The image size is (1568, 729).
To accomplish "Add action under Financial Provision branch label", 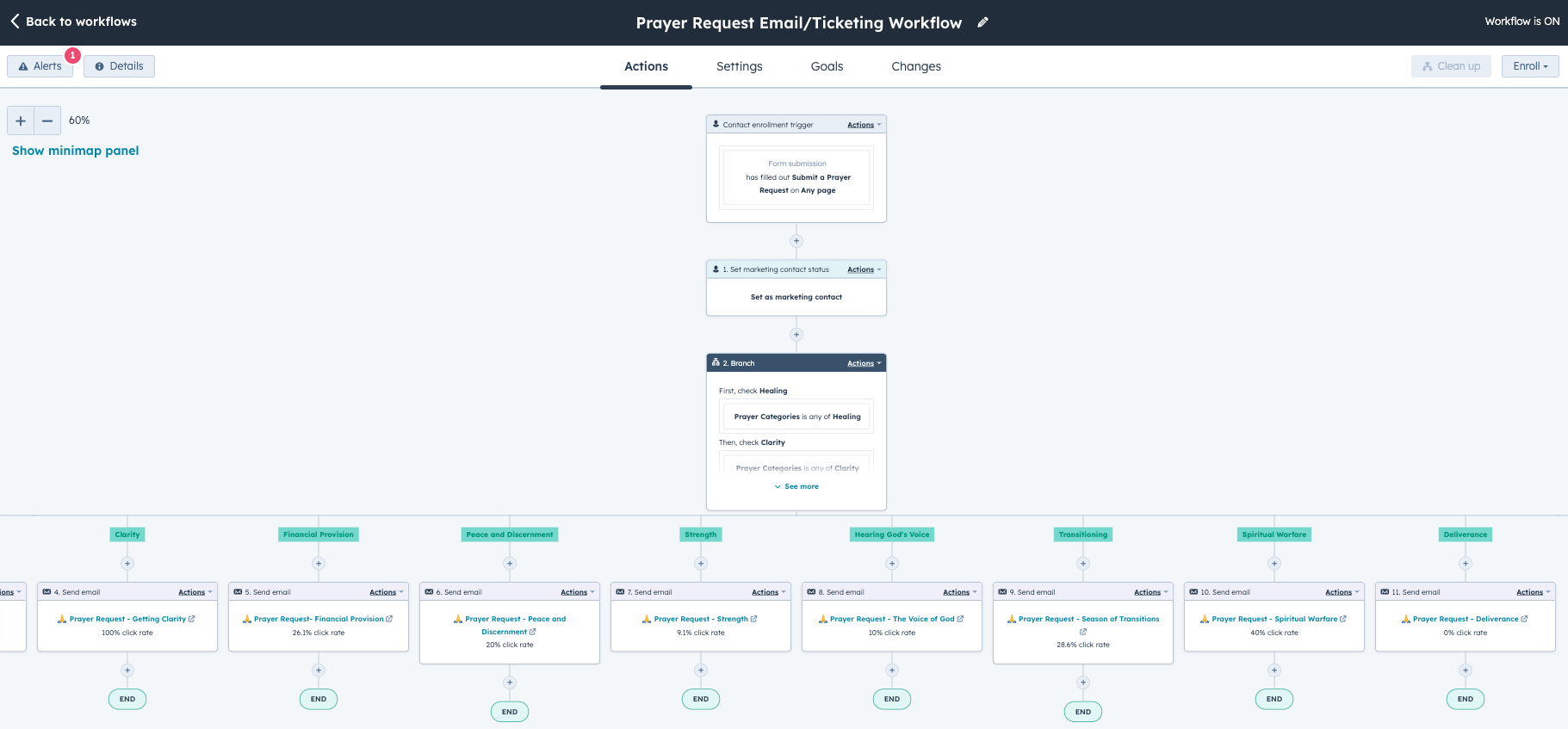I will (x=319, y=564).
